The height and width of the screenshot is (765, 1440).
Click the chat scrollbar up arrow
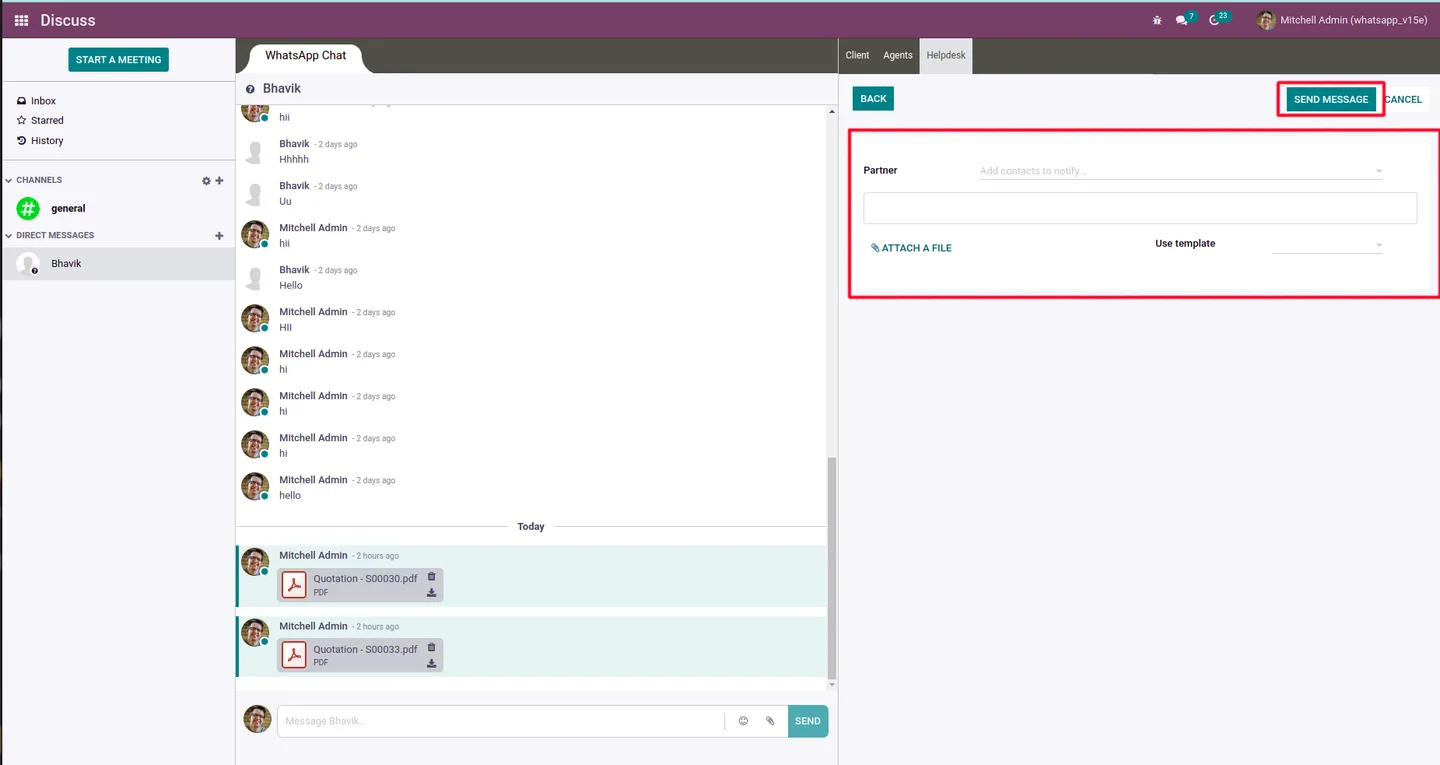833,112
